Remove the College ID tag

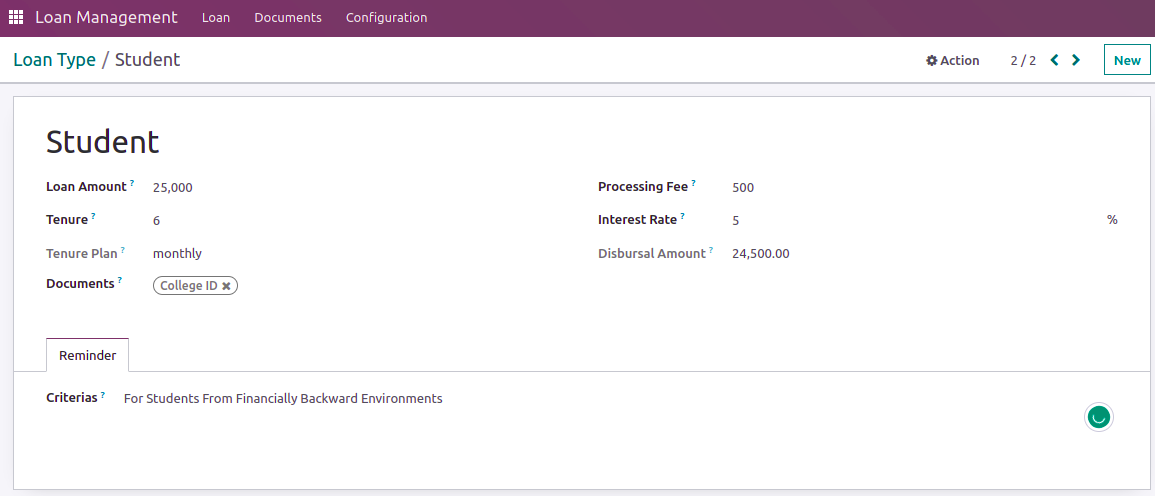click(226, 286)
